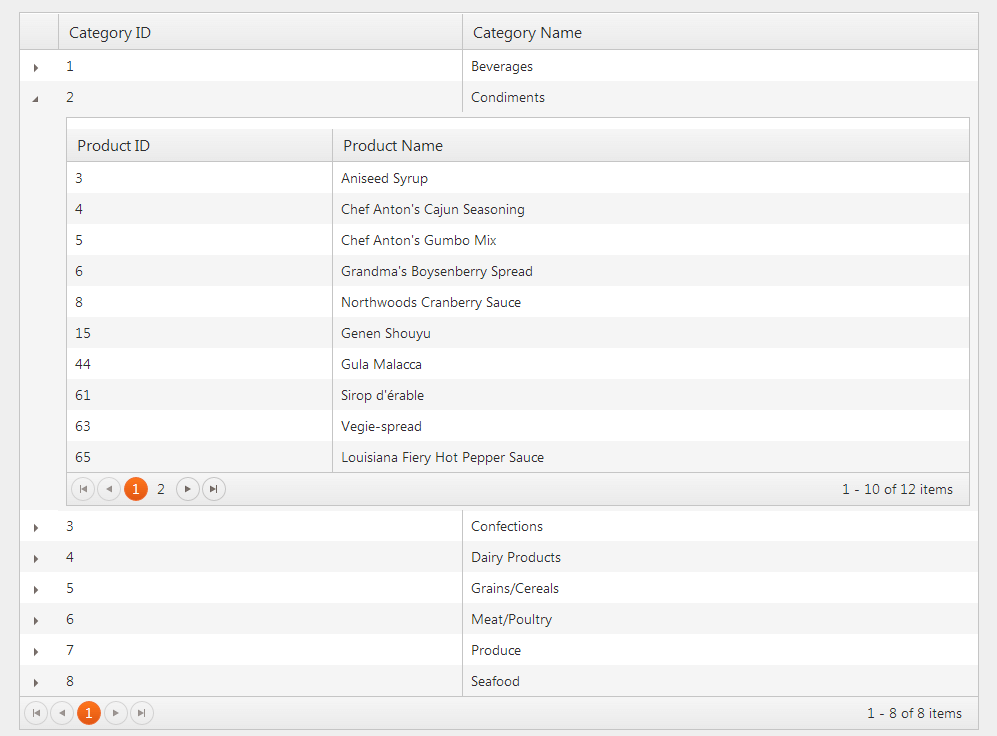
Task: Jump to last page of products
Action: tap(213, 488)
